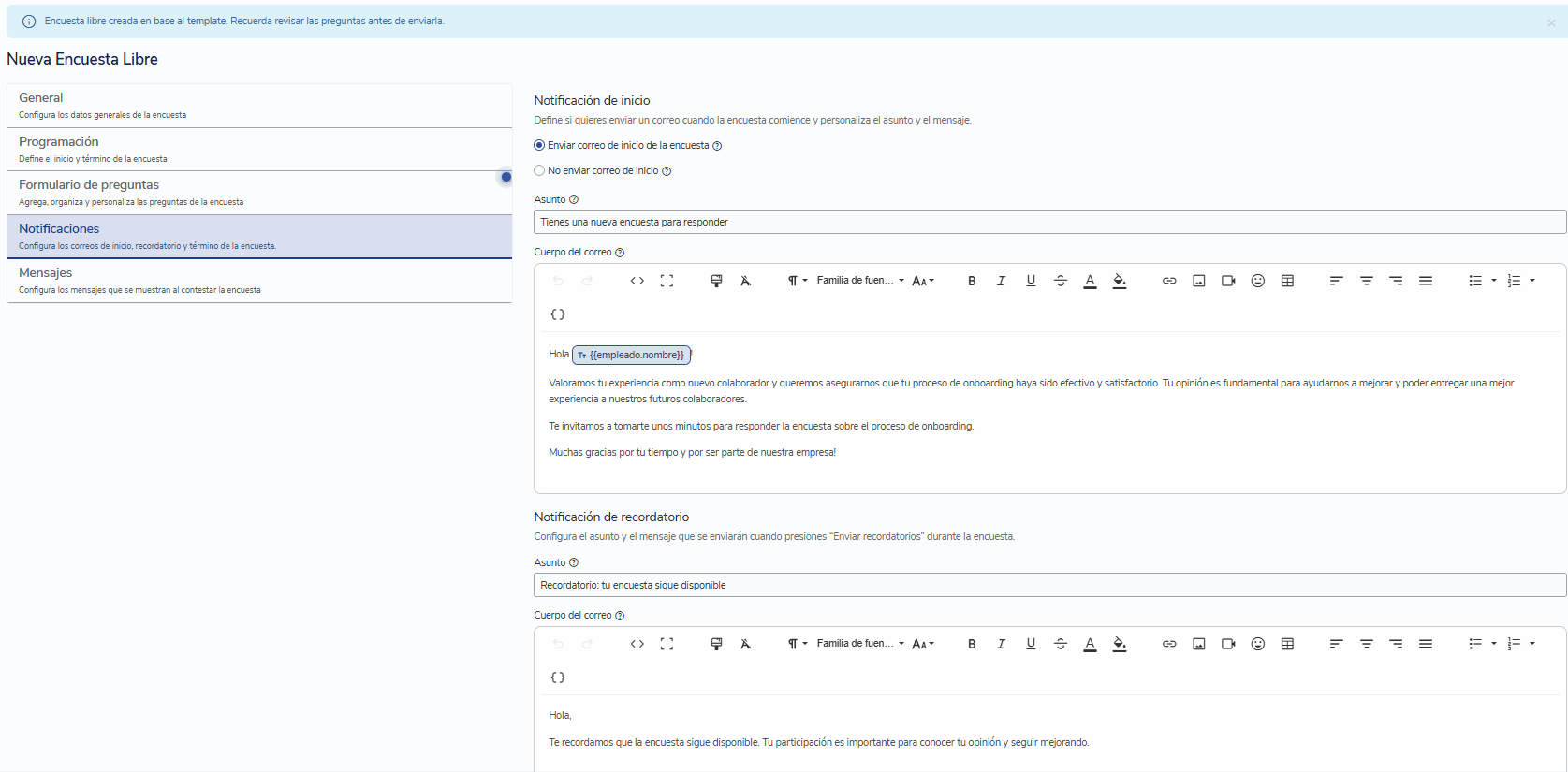1568x772 pixels.
Task: Insert a table in the first email editor
Action: pos(1288,281)
